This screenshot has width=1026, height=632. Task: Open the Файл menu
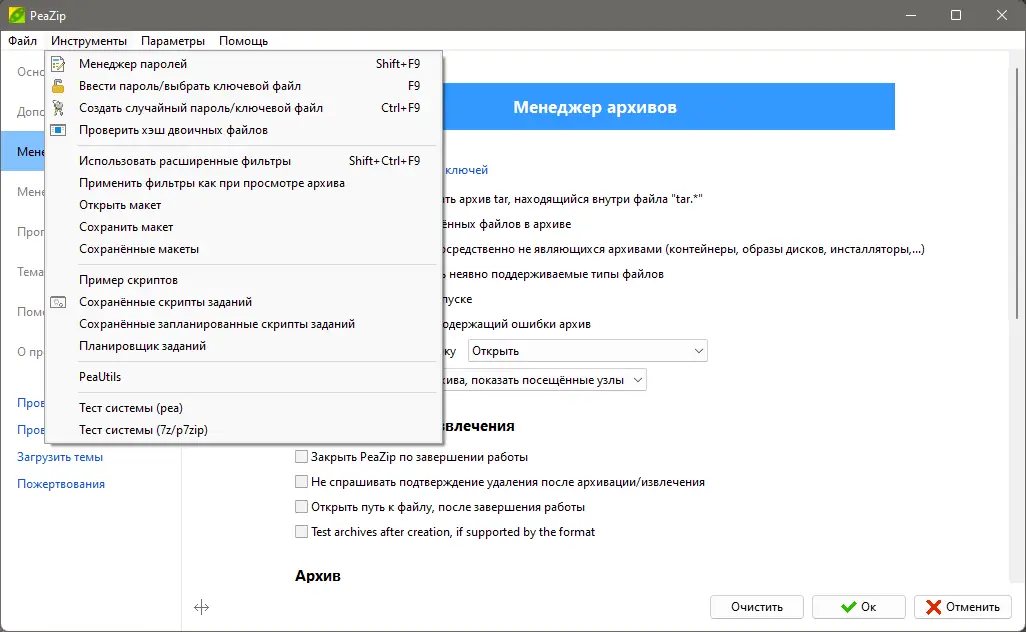22,41
